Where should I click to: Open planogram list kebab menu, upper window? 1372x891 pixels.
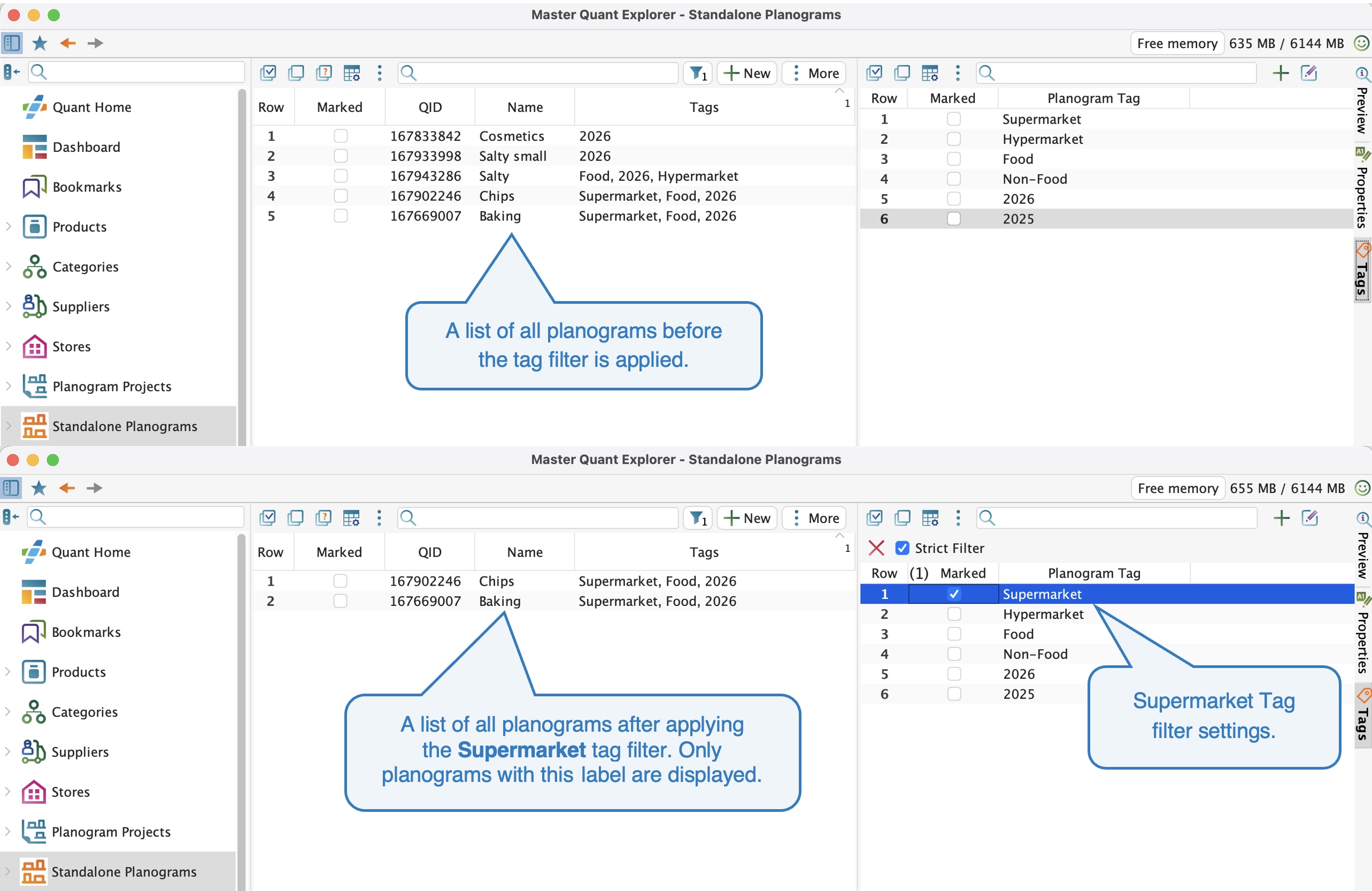[379, 73]
